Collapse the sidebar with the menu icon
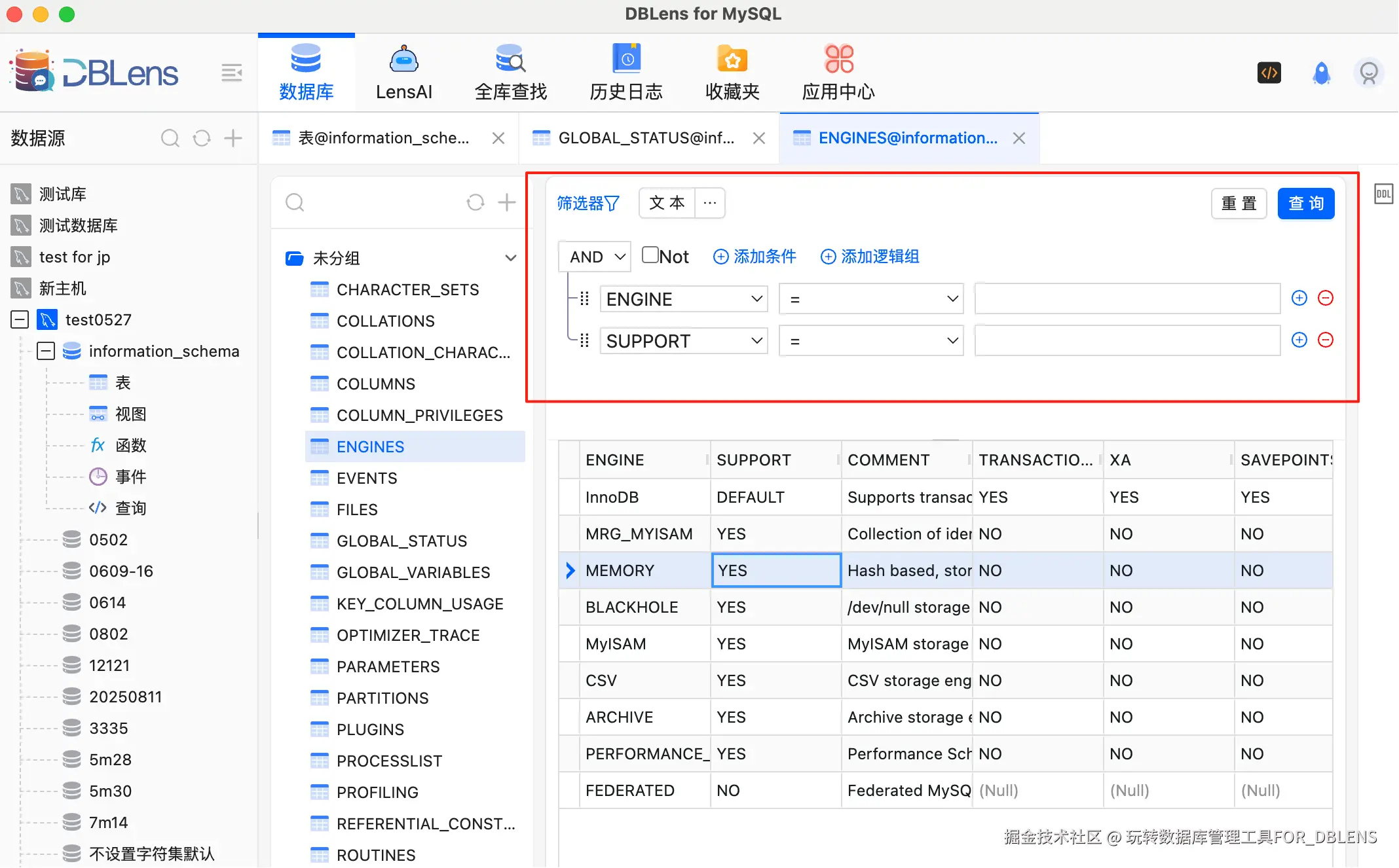Screen dimensions: 1399x868 [x=231, y=73]
